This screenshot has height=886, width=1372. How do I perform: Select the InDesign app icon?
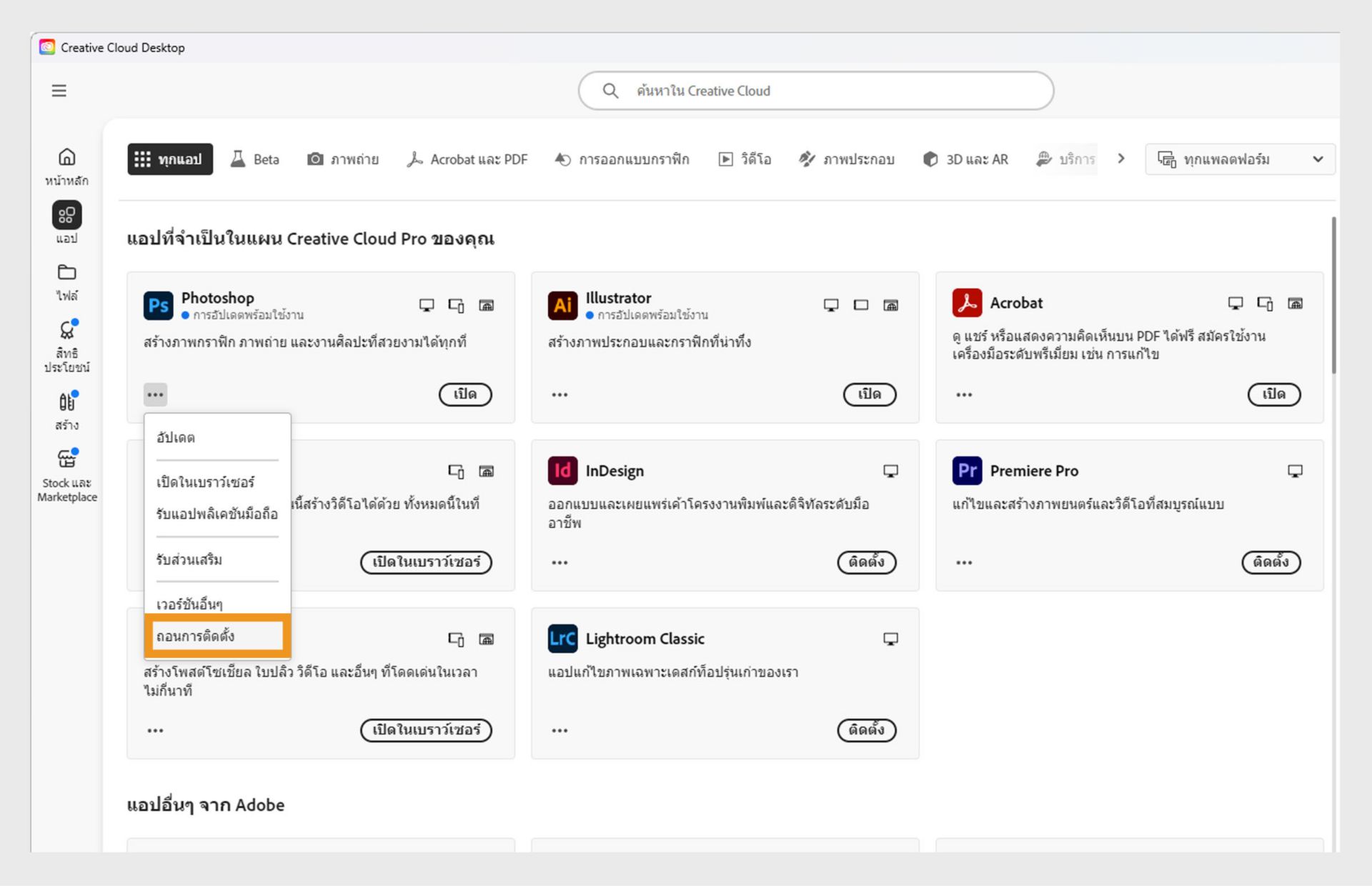562,470
